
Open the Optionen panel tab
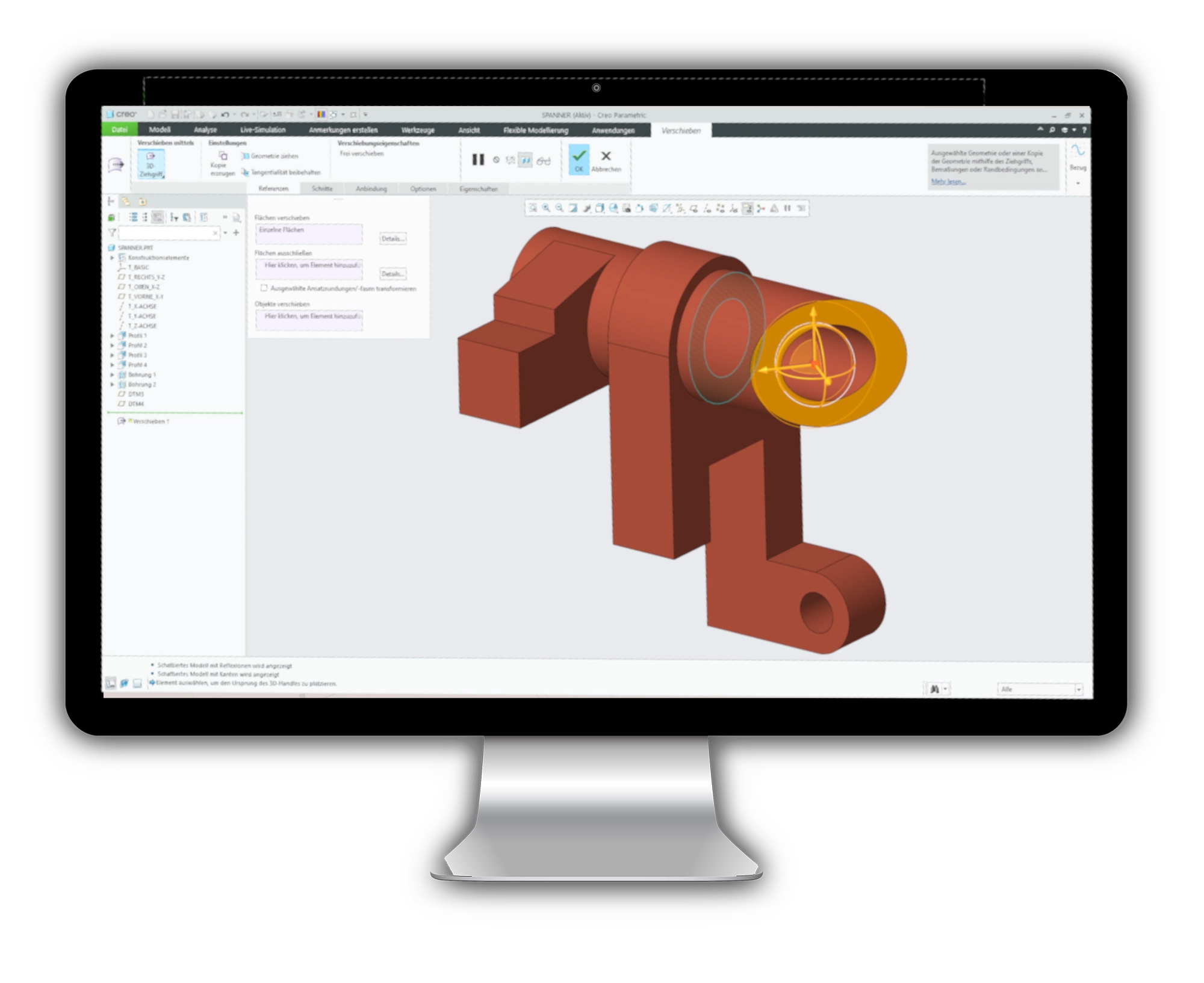coord(423,188)
